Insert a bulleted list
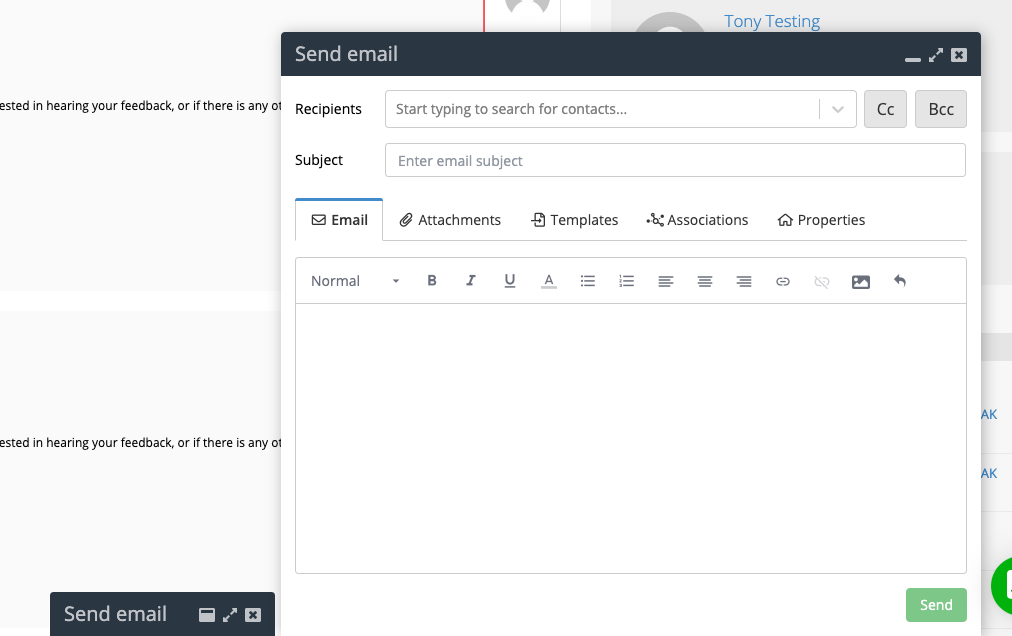Viewport: 1012px width, 636px height. 587,281
